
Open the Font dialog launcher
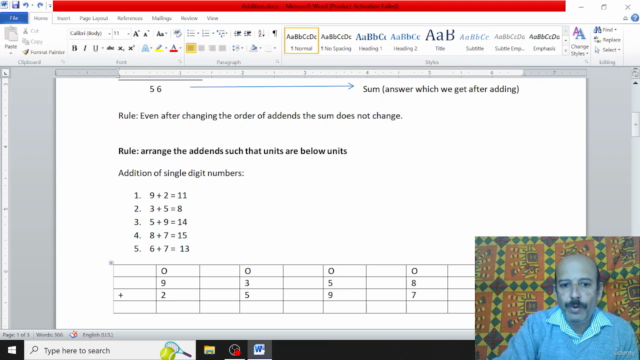[x=180, y=62]
